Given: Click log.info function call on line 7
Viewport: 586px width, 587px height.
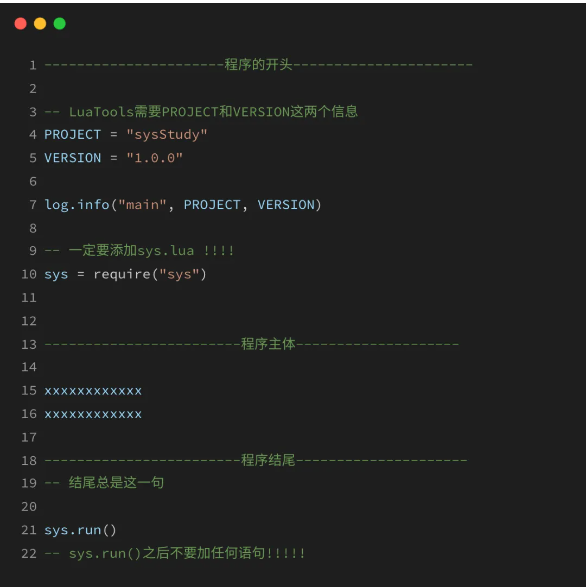Looking at the screenshot, I should pos(77,205).
